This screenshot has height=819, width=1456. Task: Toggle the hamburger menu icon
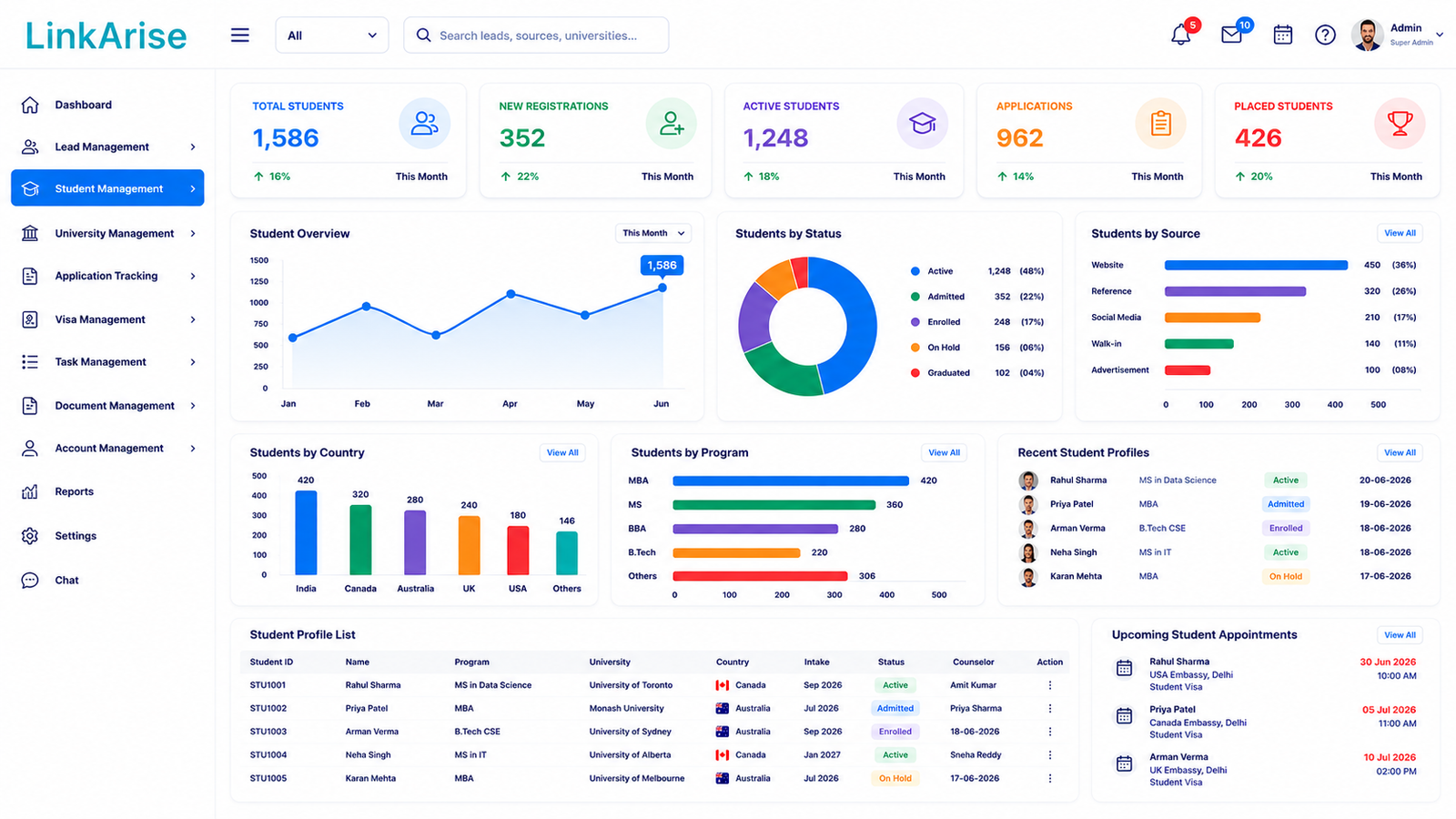(x=240, y=35)
